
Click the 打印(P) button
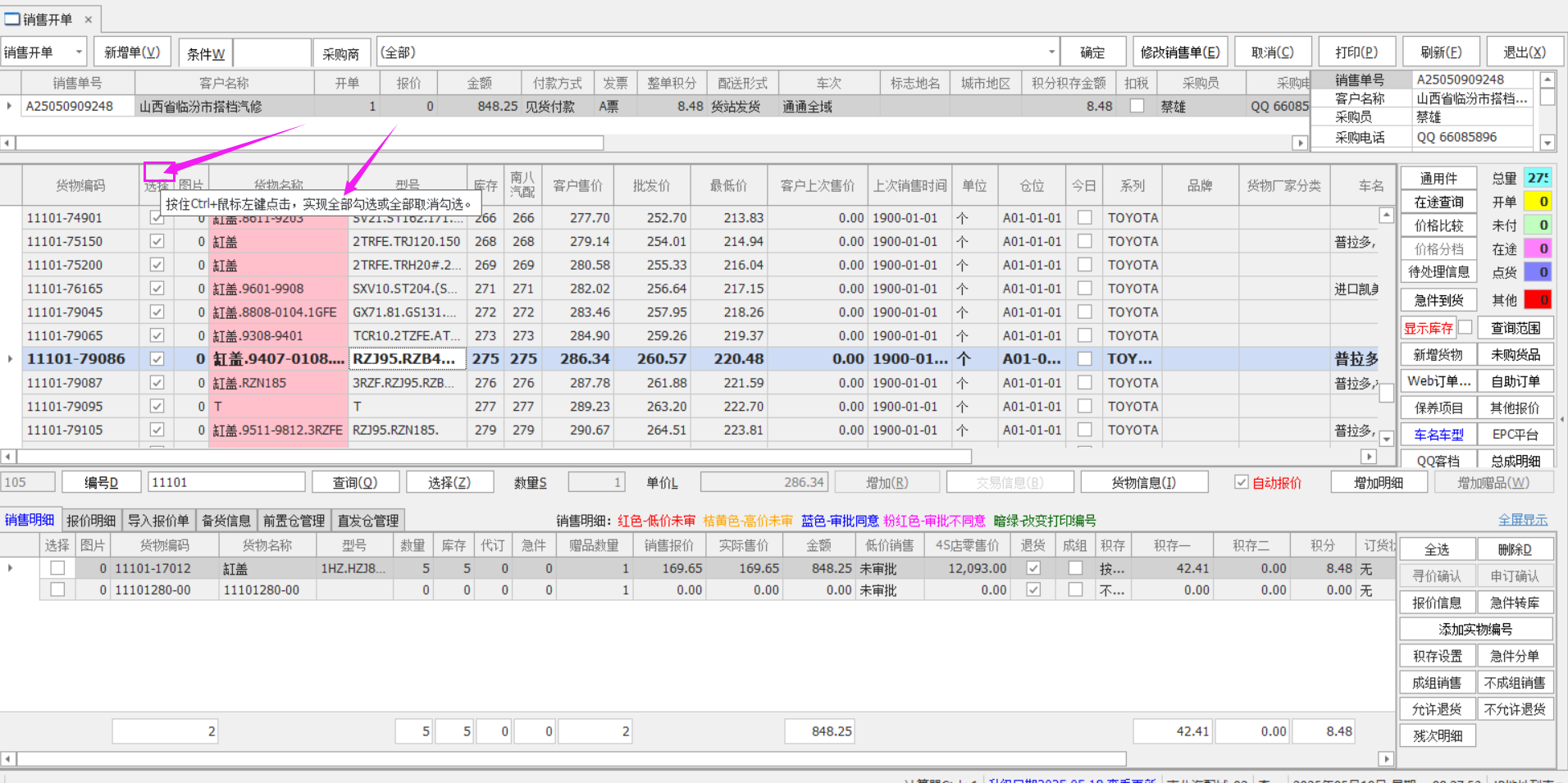click(x=1356, y=52)
